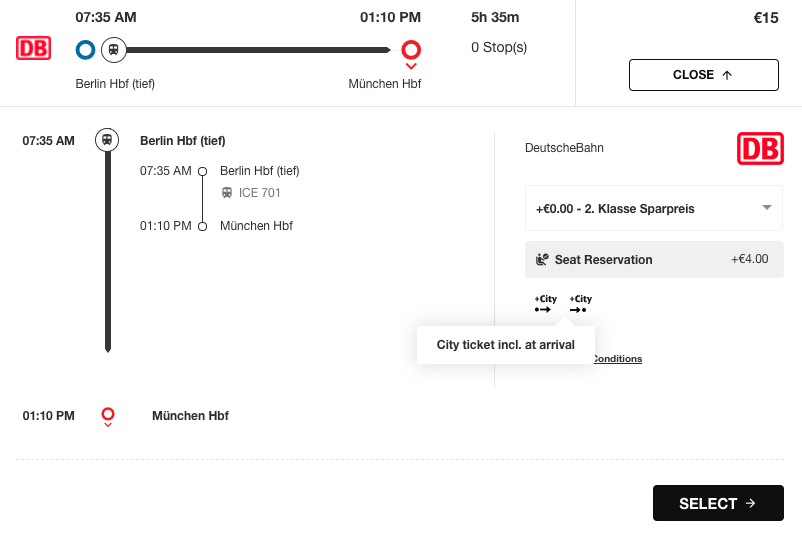Click the seat icon in Seat Reservation row
802x538 pixels.
click(542, 260)
